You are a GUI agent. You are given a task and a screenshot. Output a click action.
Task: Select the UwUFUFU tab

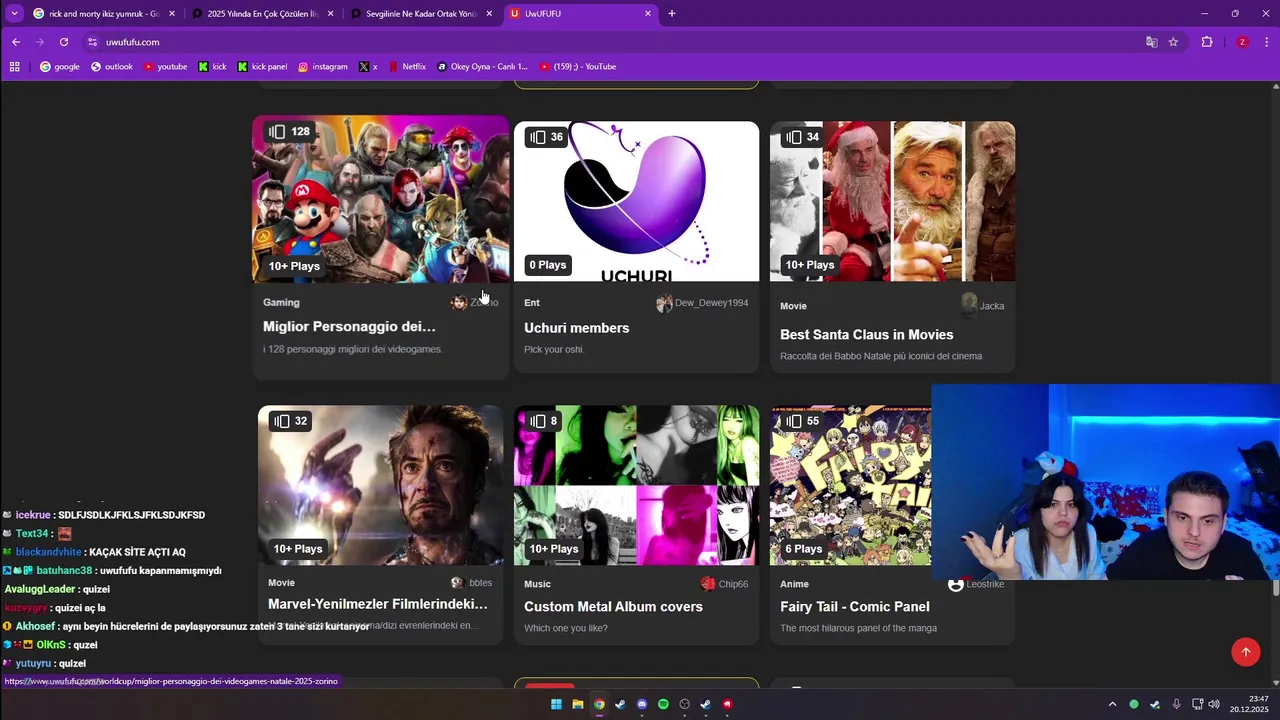(x=581, y=14)
